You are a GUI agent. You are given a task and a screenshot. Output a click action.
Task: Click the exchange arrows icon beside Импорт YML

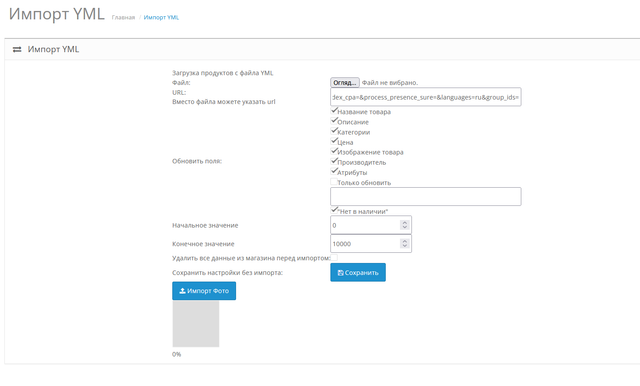click(17, 49)
